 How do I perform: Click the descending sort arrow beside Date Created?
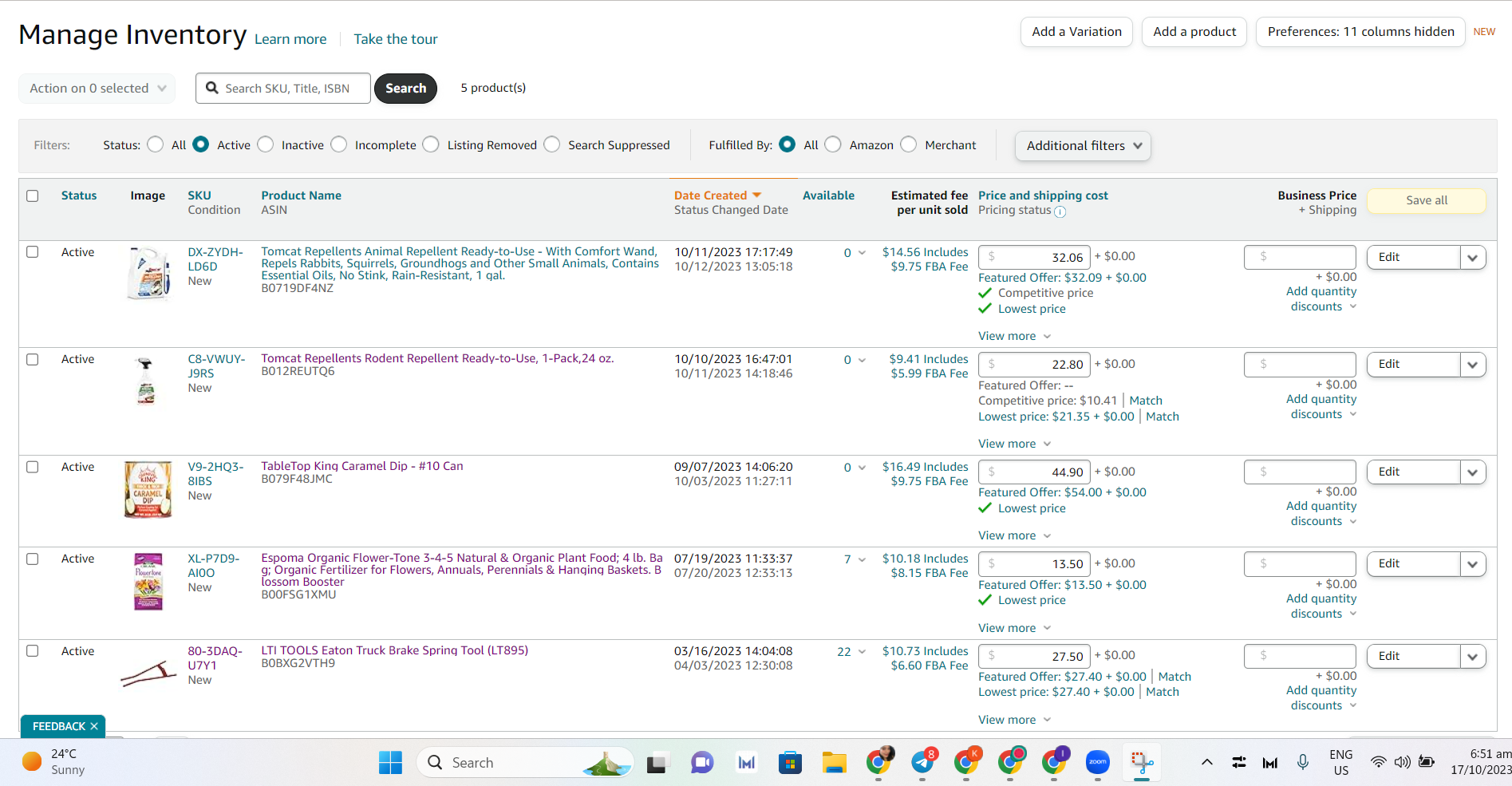756,196
